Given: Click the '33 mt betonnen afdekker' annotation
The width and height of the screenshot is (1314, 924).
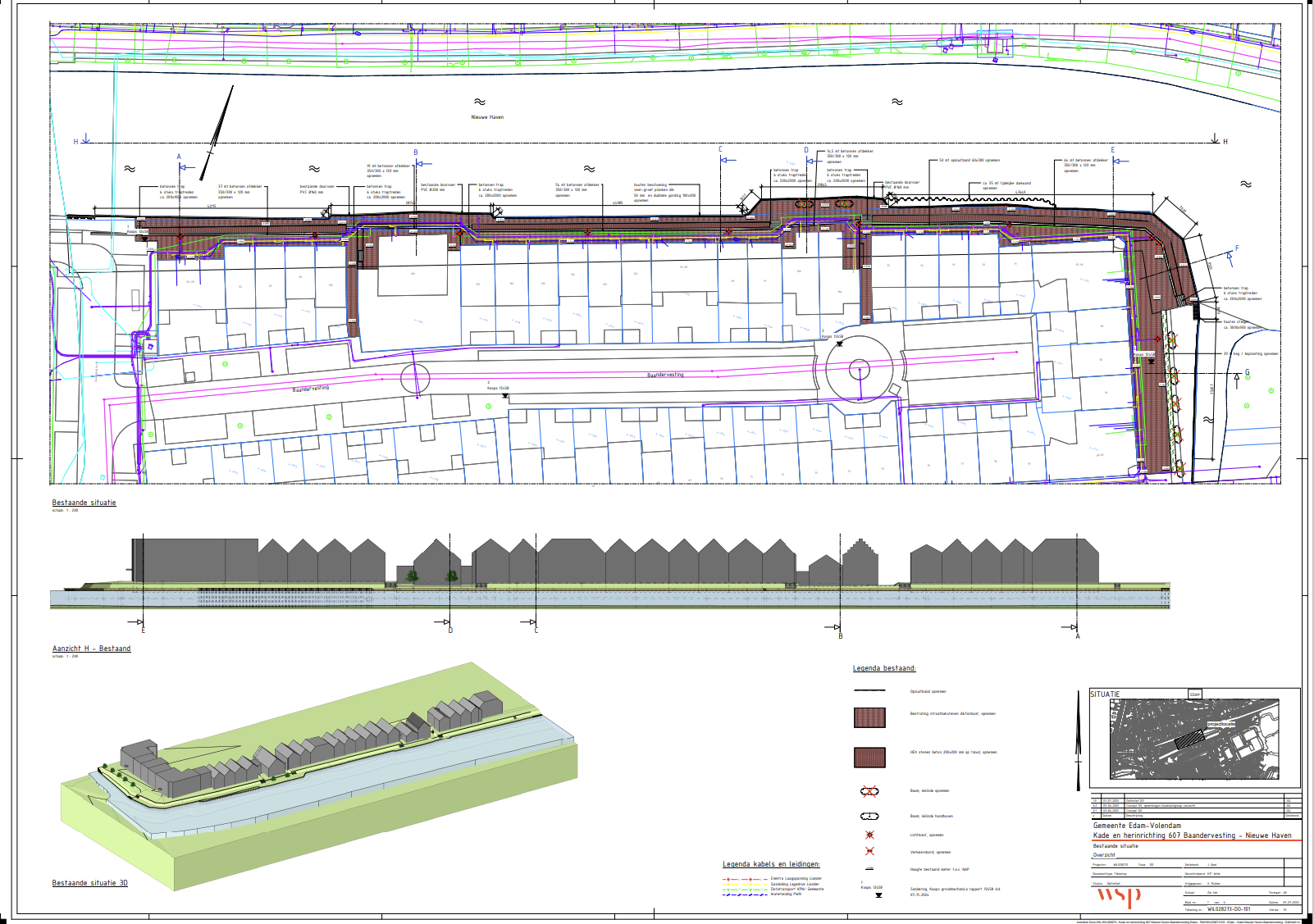Looking at the screenshot, I should click(240, 192).
